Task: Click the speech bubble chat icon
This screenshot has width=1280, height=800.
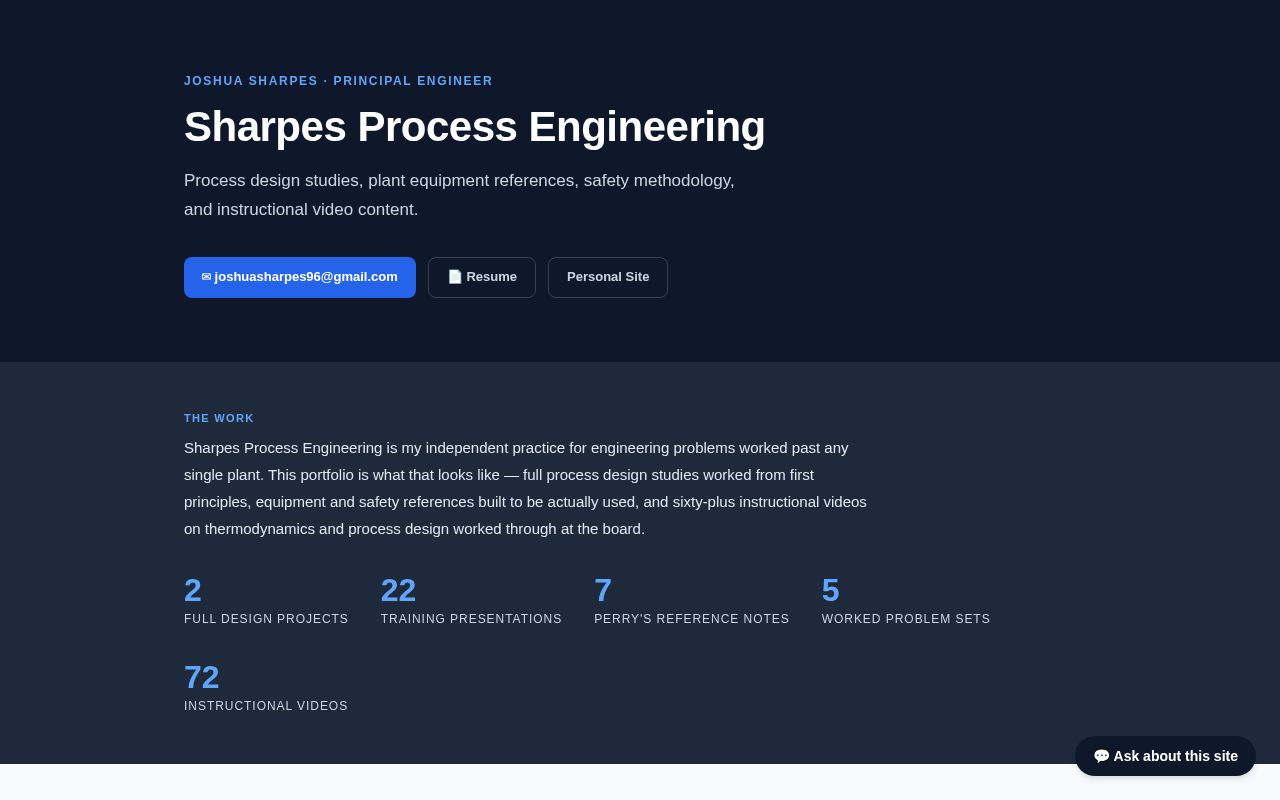Action: (x=1101, y=756)
